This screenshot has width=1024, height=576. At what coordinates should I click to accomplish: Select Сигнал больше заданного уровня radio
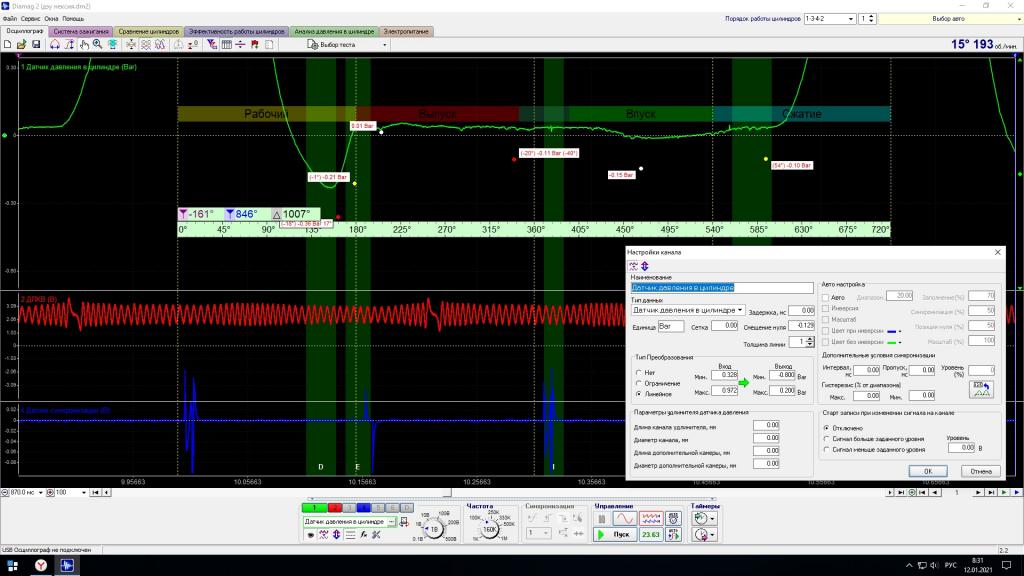coord(827,439)
